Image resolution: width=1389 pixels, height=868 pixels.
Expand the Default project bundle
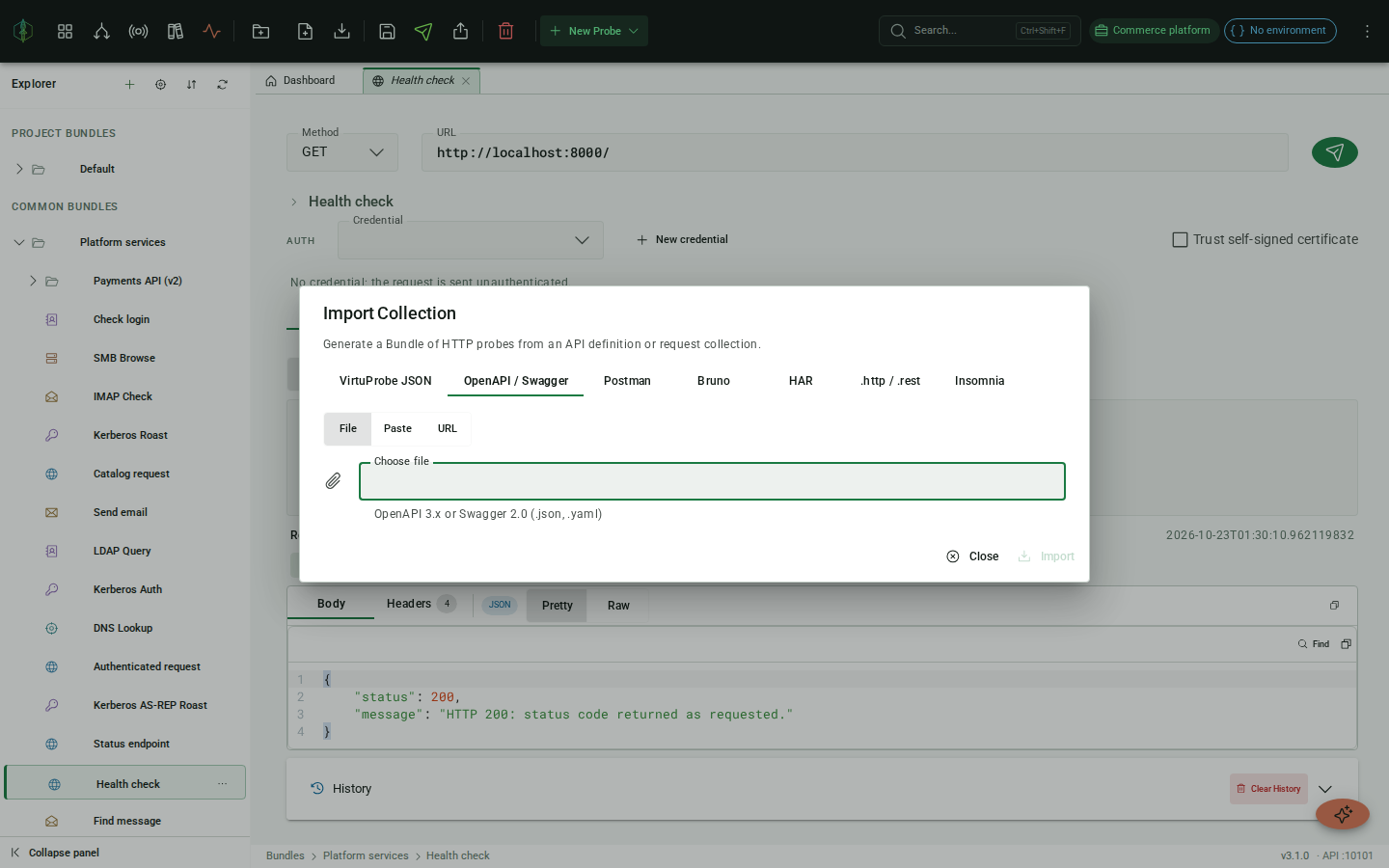tap(19, 169)
